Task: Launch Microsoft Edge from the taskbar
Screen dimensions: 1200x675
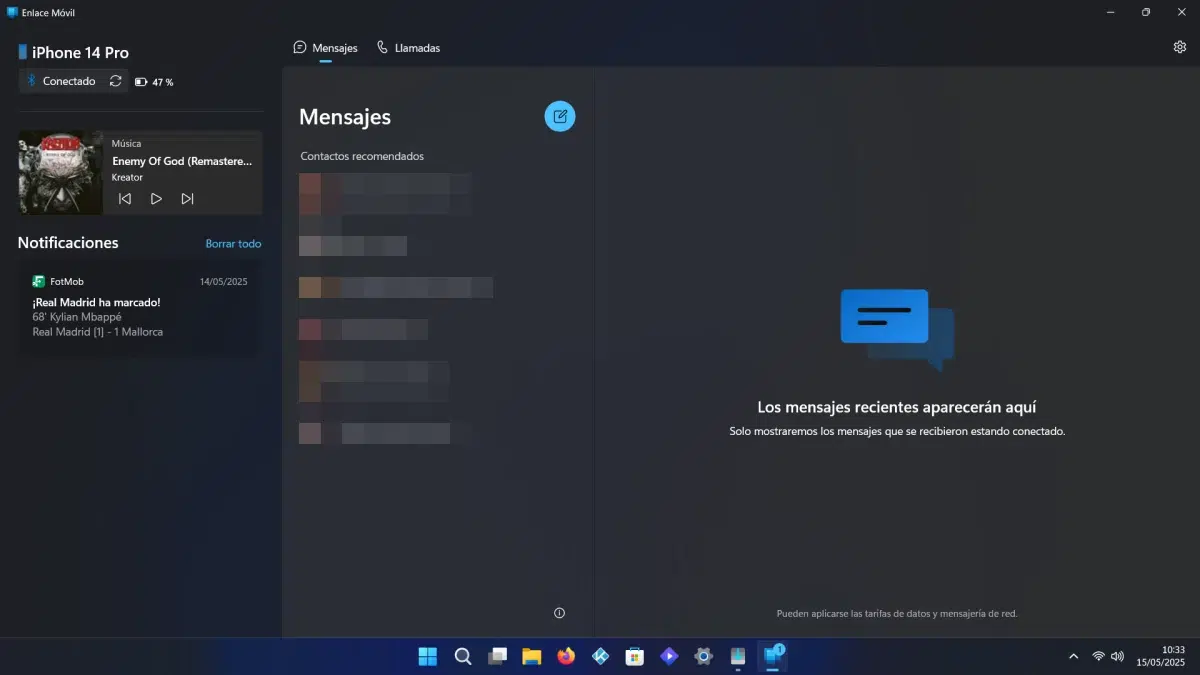Action: tap(566, 656)
